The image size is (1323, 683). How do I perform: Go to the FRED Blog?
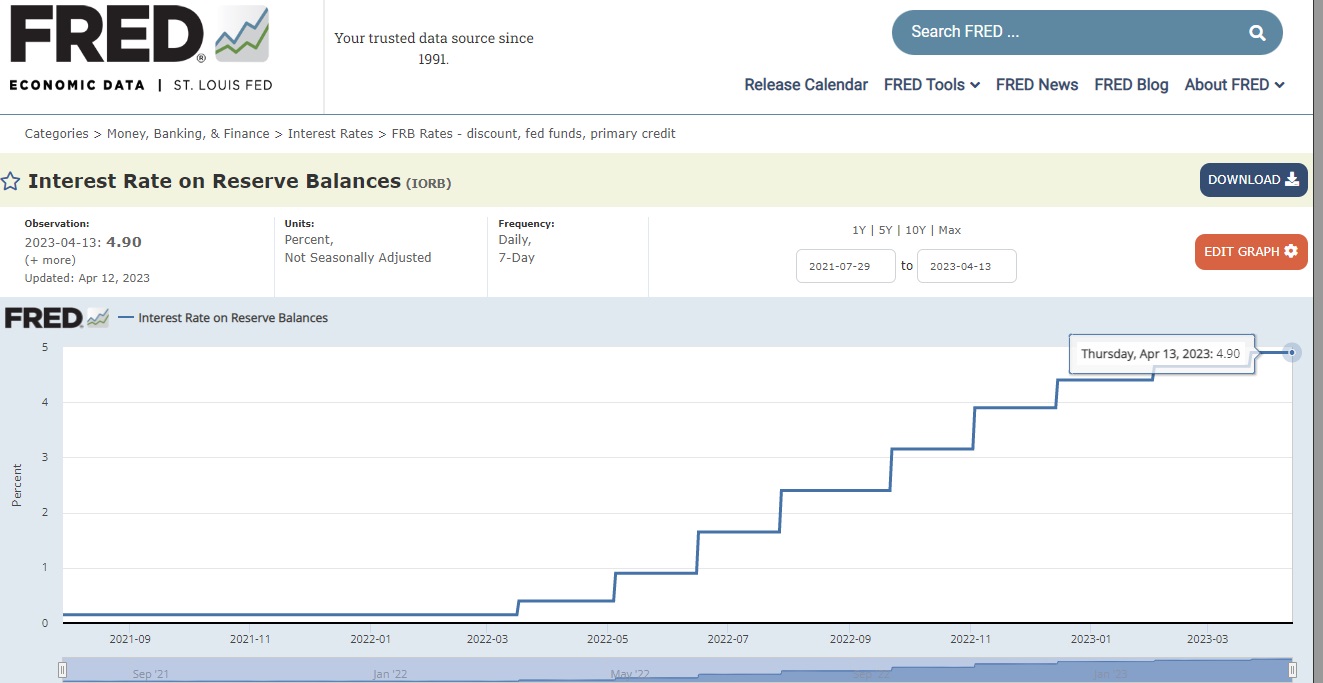[1131, 85]
